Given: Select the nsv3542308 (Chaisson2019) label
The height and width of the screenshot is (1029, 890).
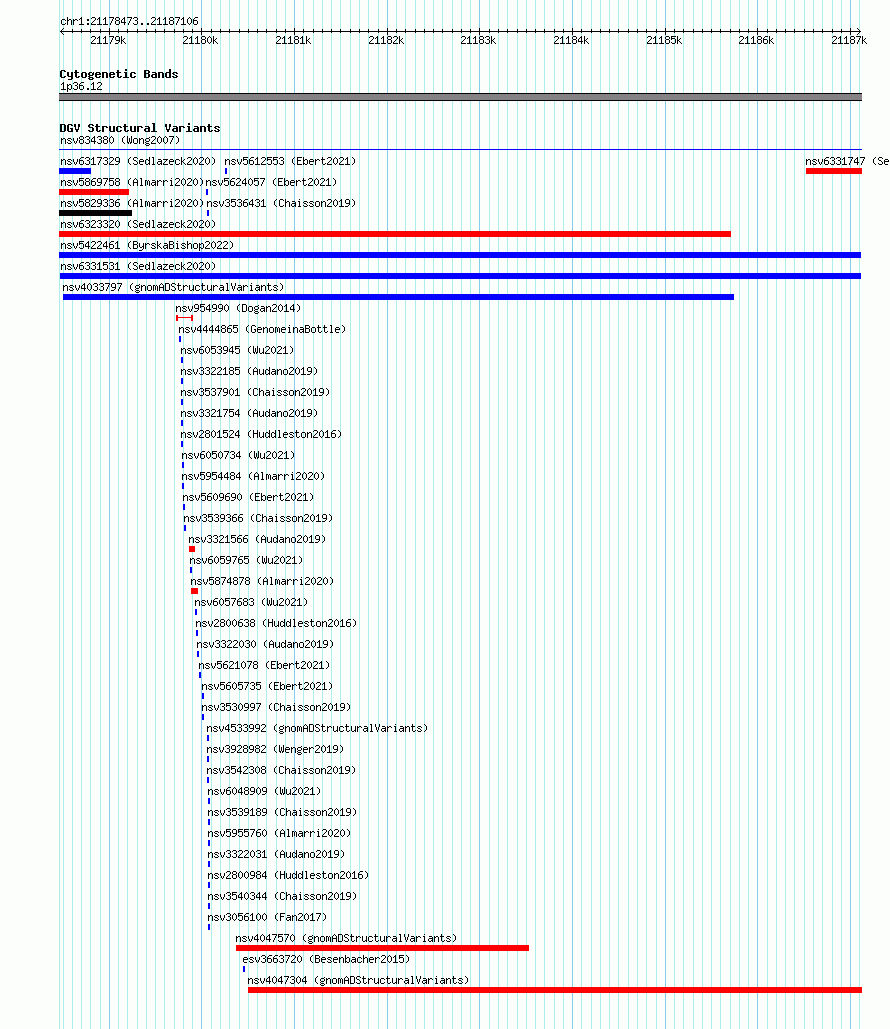Looking at the screenshot, I should click(281, 770).
